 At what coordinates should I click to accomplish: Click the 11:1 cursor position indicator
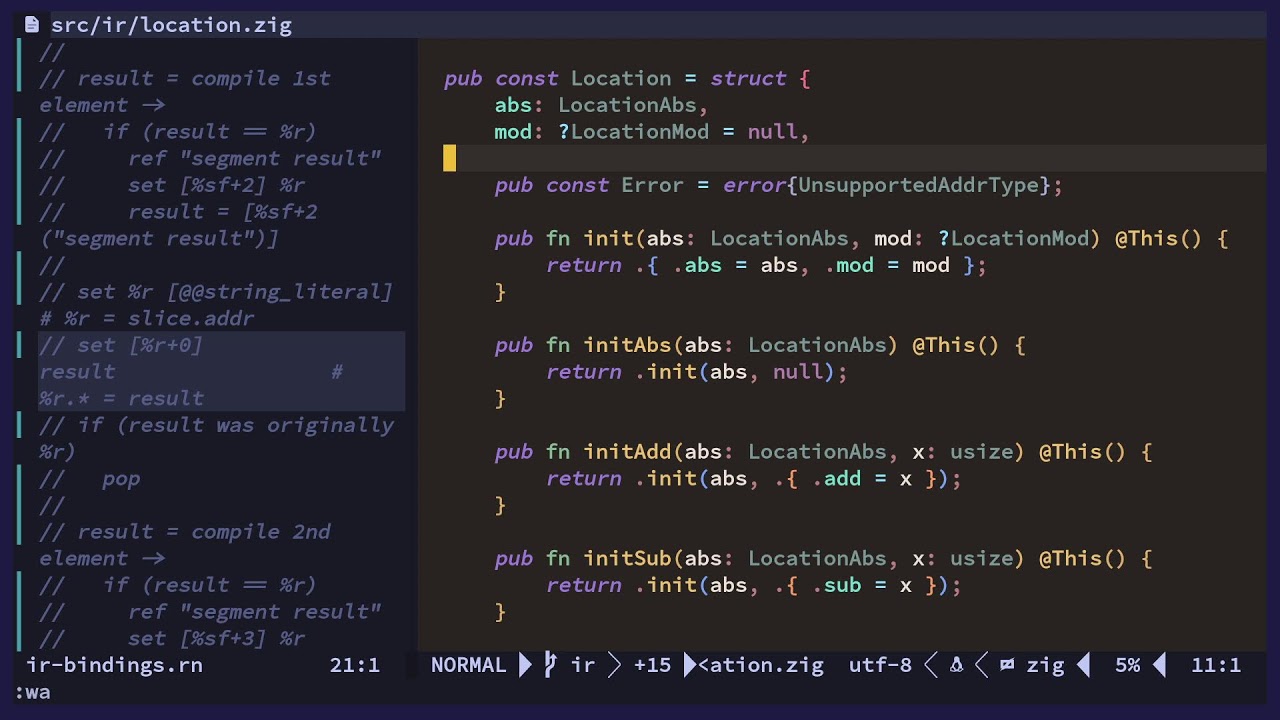click(x=1216, y=665)
